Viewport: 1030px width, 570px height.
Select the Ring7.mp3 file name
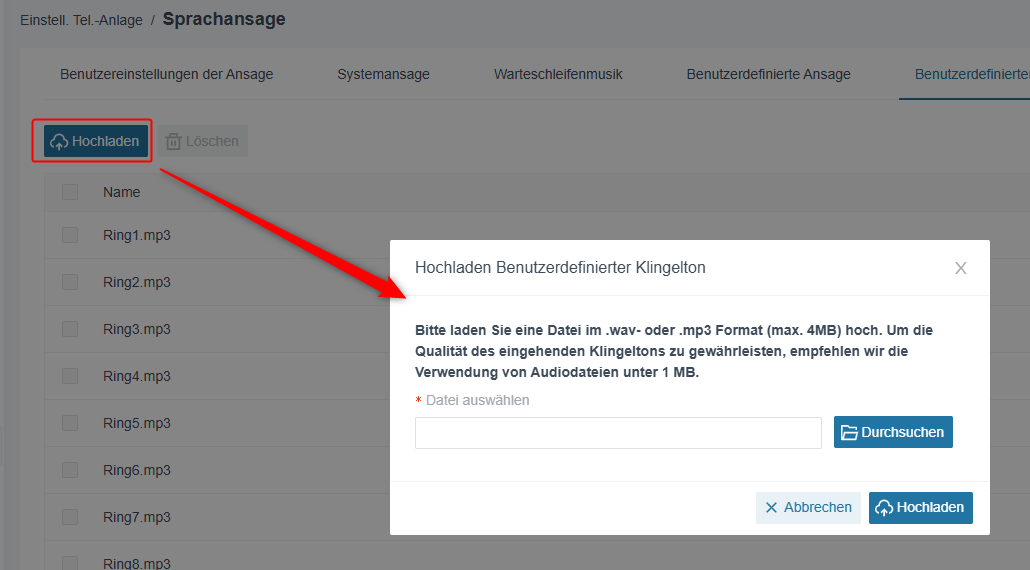pyautogui.click(x=137, y=517)
